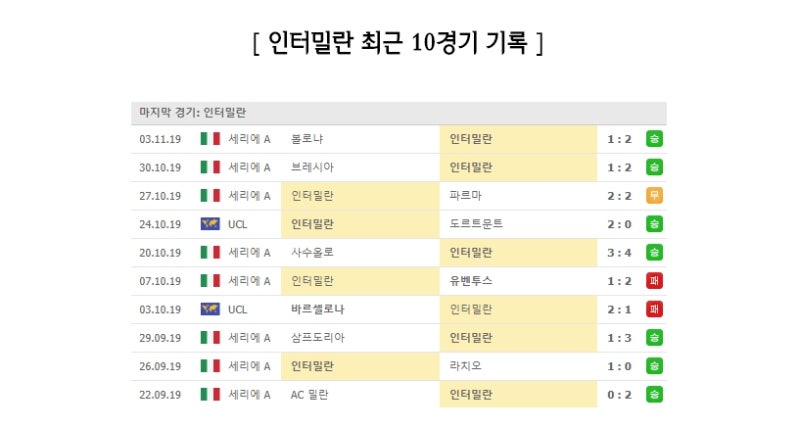Screen dimensions: 800x428
Task: Click the orange draw badge for the 파르마 match
Action: [x=655, y=195]
